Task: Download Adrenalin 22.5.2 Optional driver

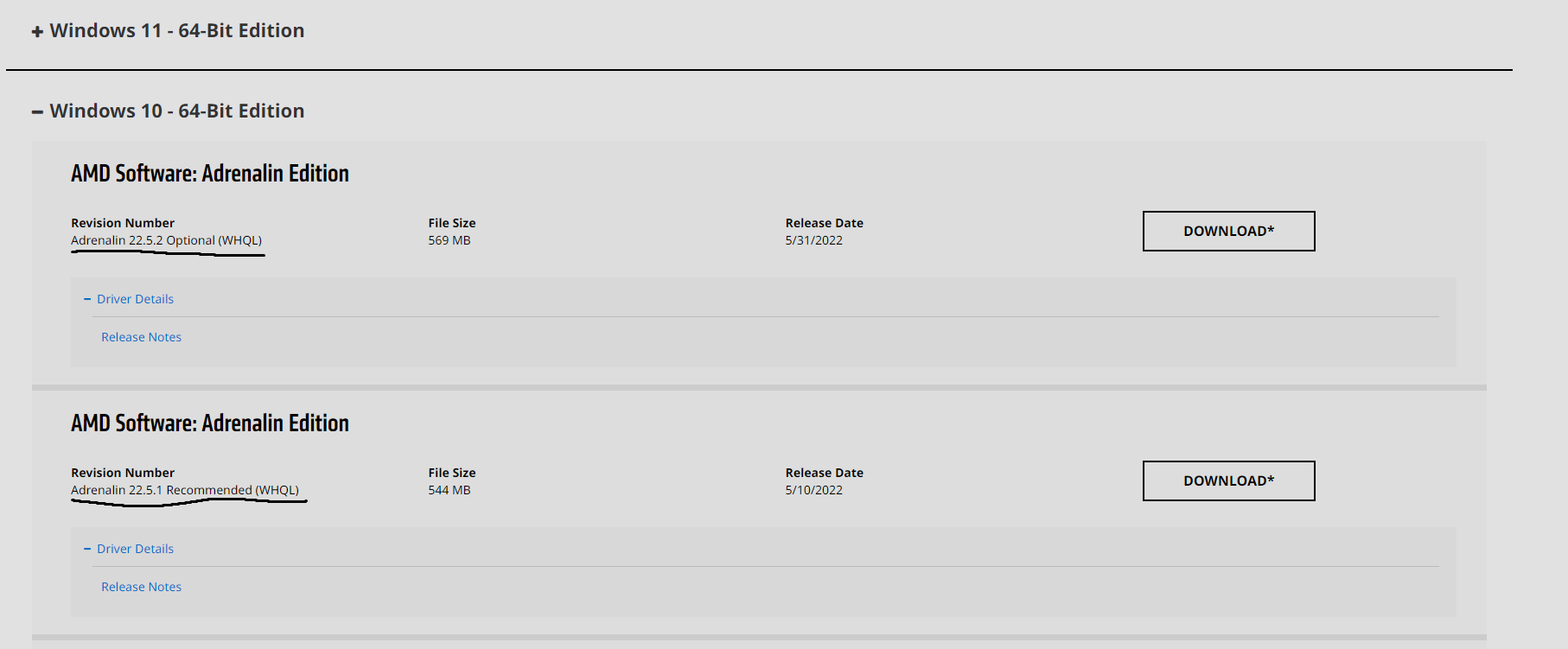Action: point(1228,231)
